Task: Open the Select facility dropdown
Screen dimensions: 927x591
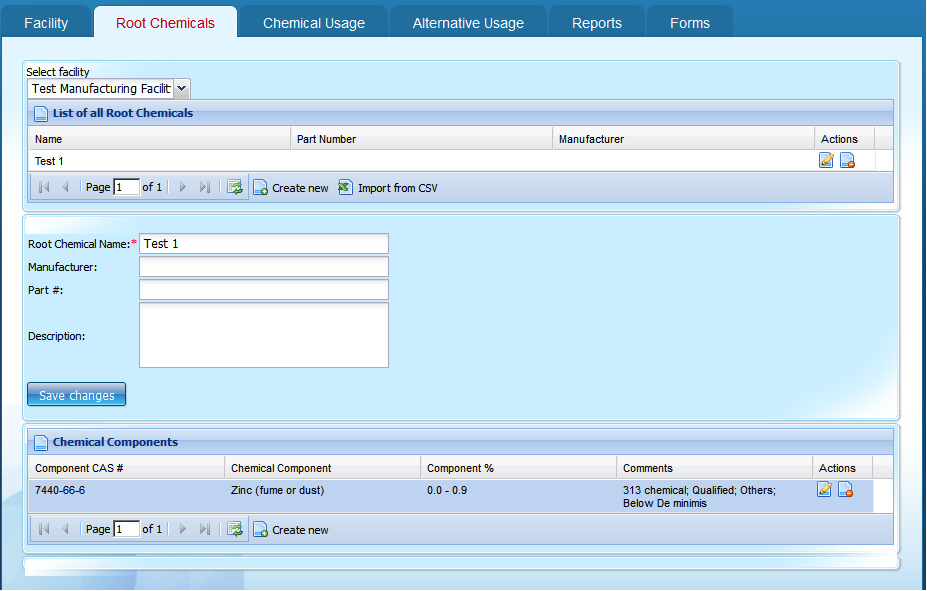Action: (x=182, y=89)
